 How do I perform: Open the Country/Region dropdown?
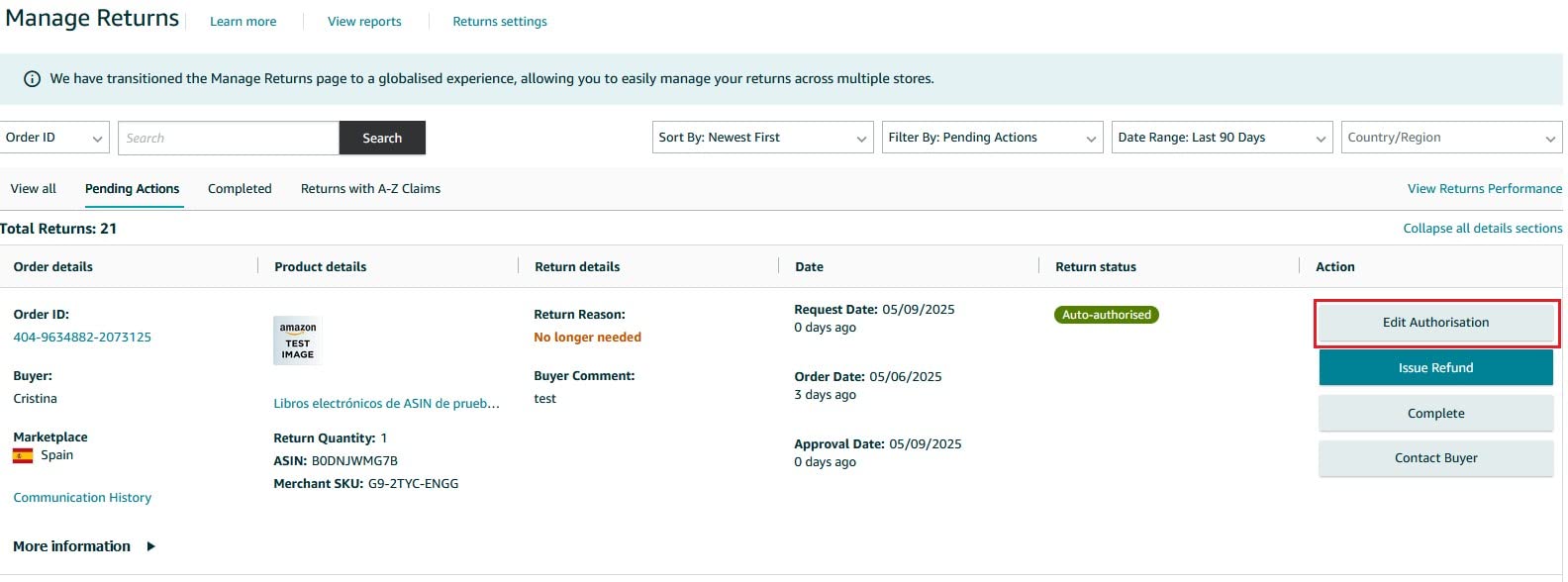pyautogui.click(x=1451, y=138)
